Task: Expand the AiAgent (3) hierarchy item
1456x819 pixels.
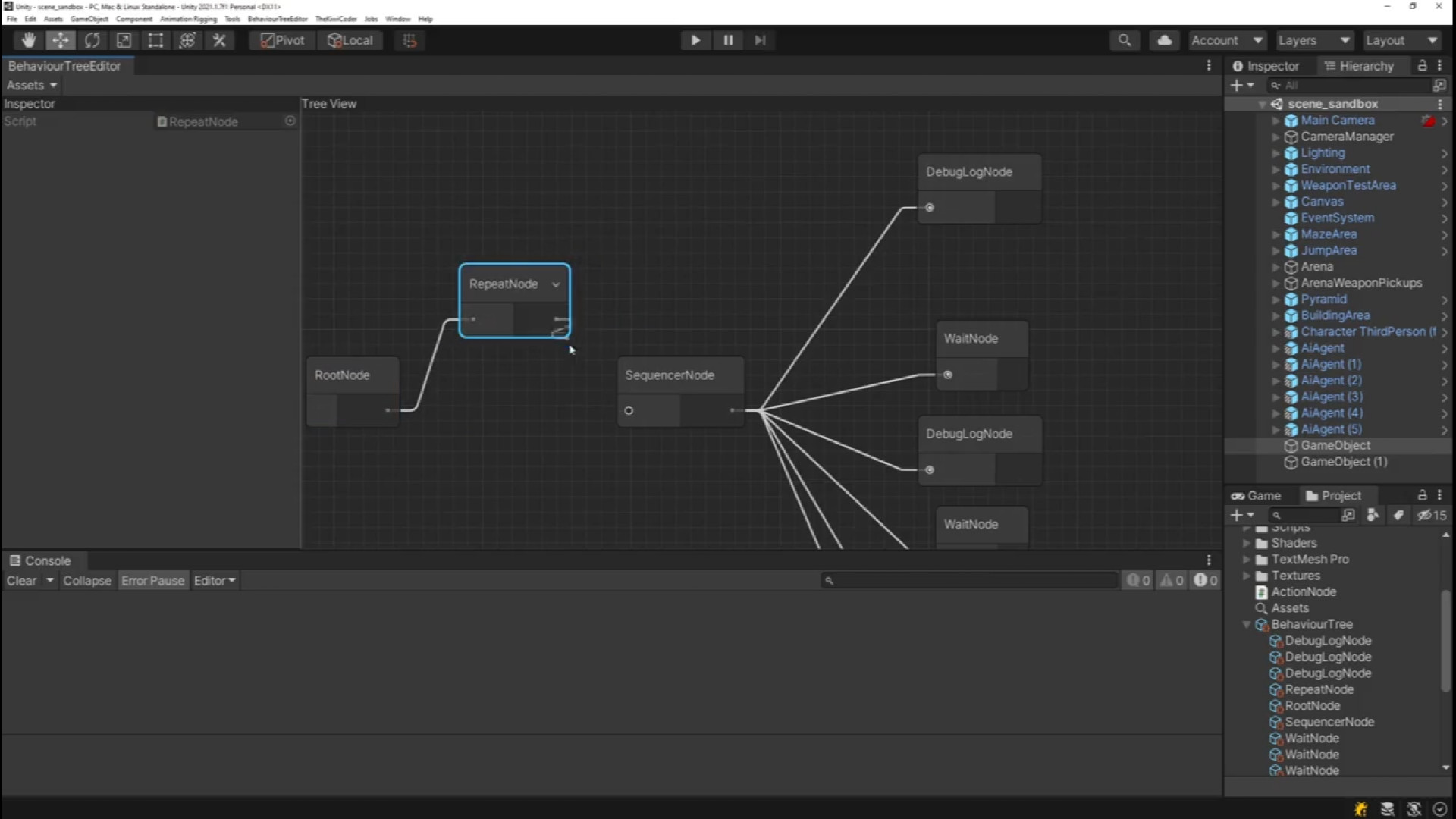Action: (x=1276, y=397)
